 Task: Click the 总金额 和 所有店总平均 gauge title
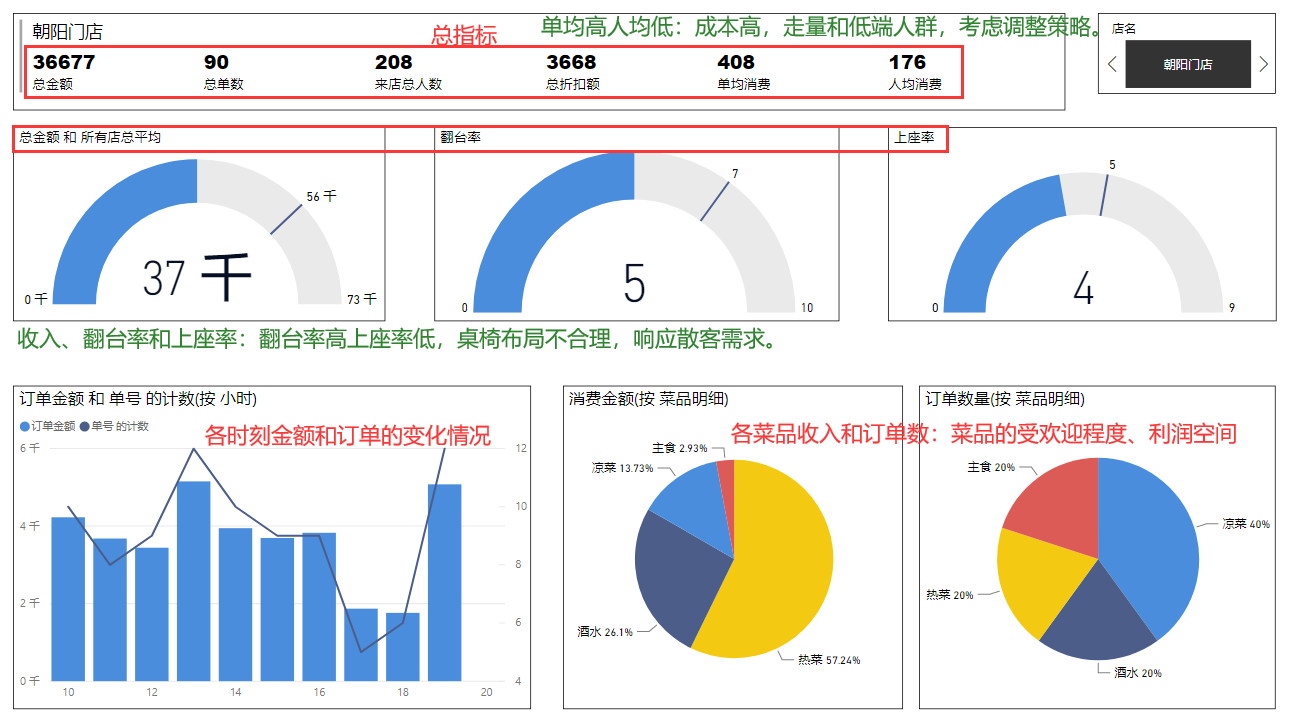tap(90, 137)
